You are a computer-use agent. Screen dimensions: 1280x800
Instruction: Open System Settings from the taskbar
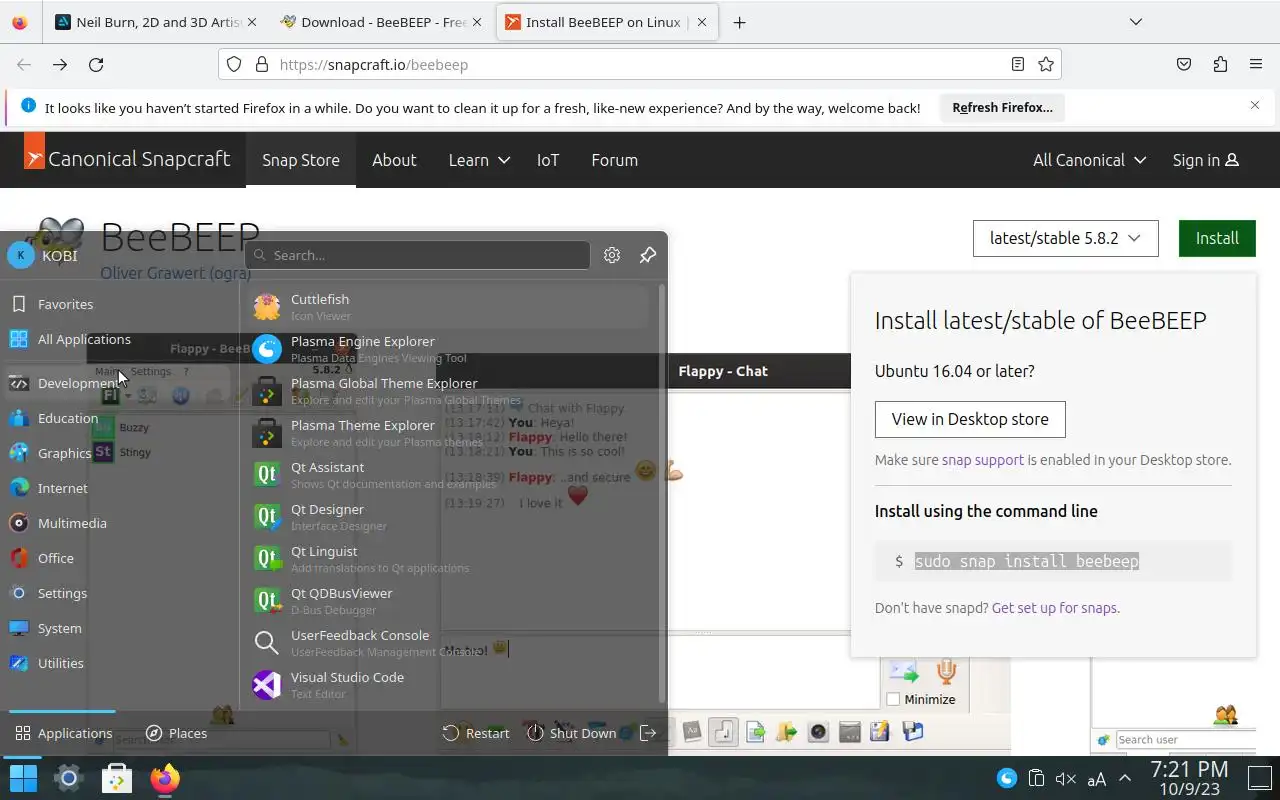pos(69,778)
